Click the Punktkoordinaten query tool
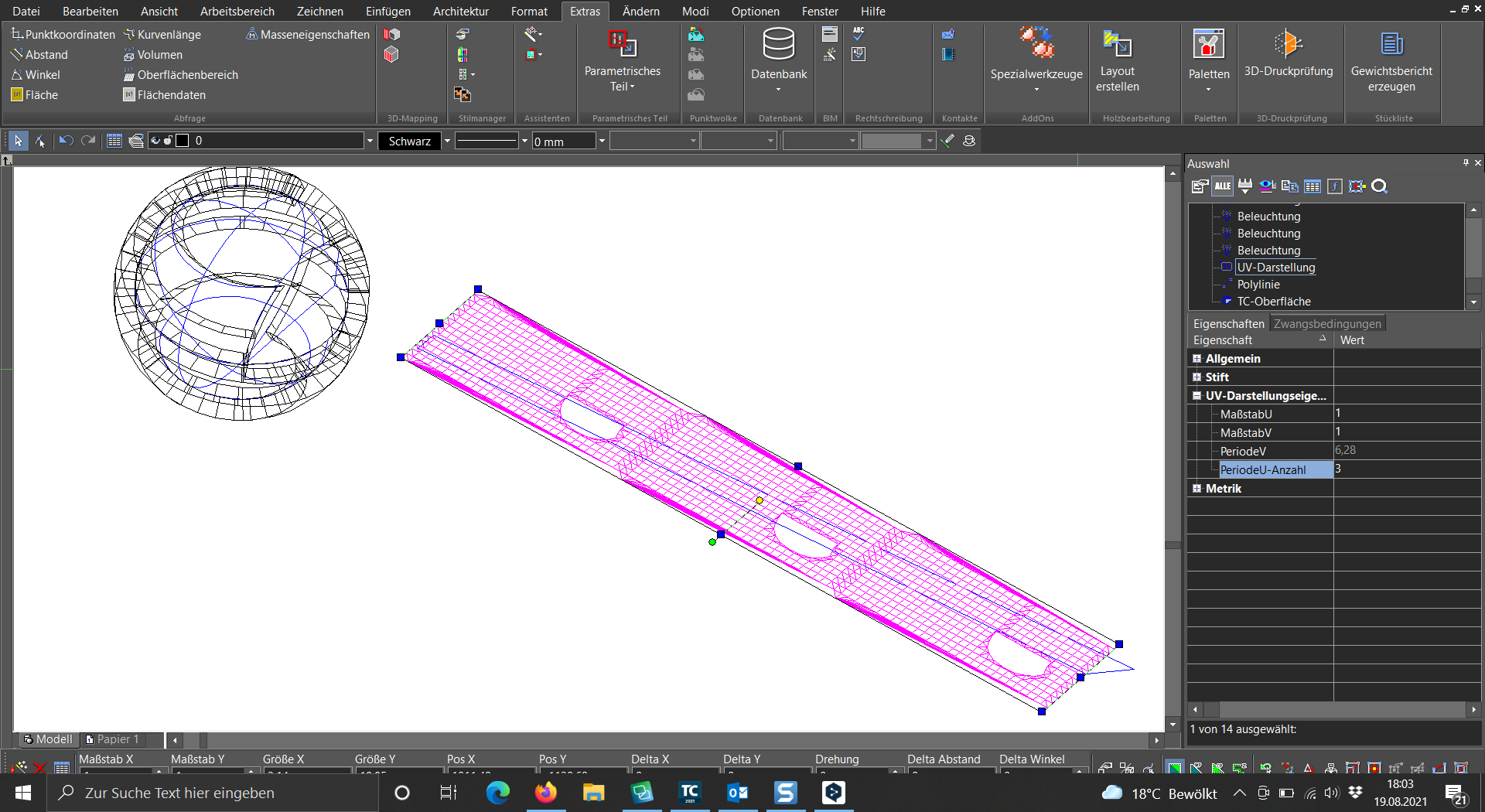The image size is (1485, 812). [x=63, y=34]
